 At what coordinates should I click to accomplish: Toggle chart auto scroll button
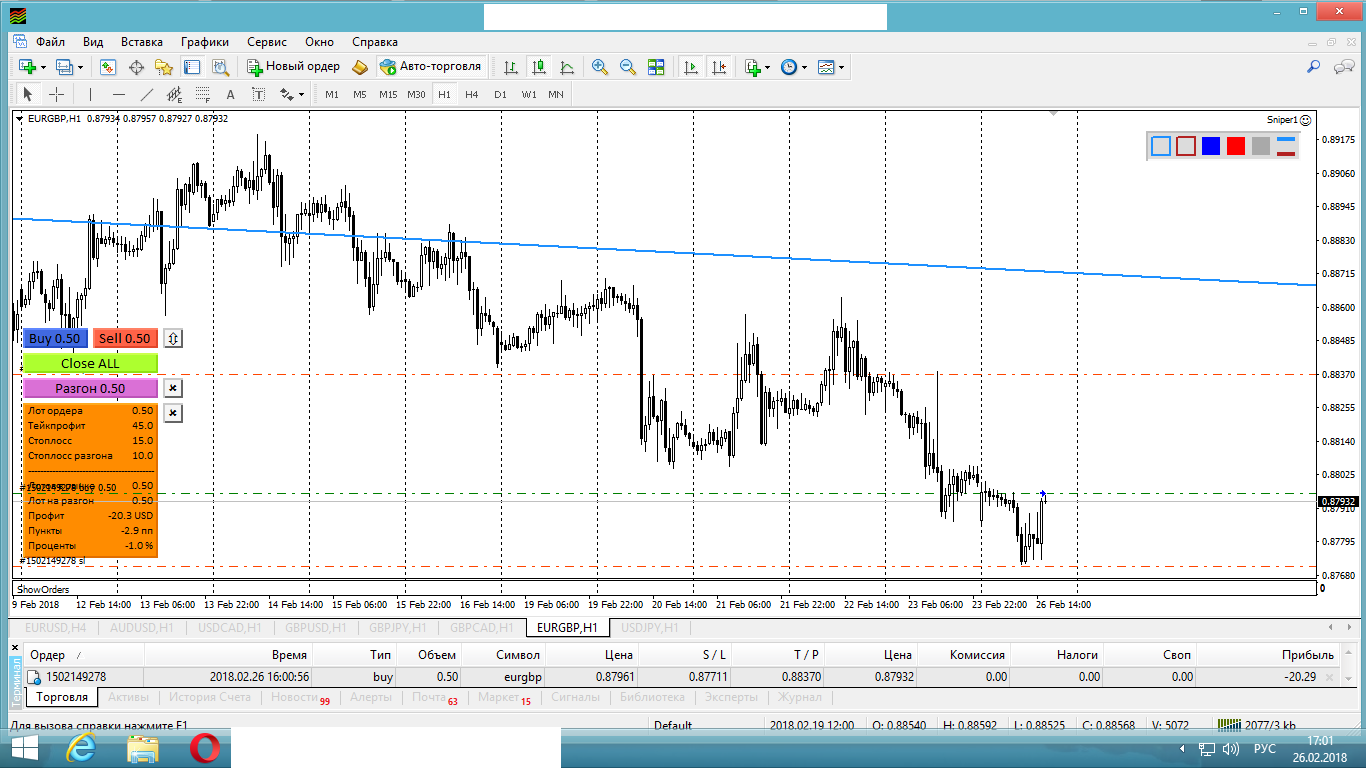click(690, 67)
